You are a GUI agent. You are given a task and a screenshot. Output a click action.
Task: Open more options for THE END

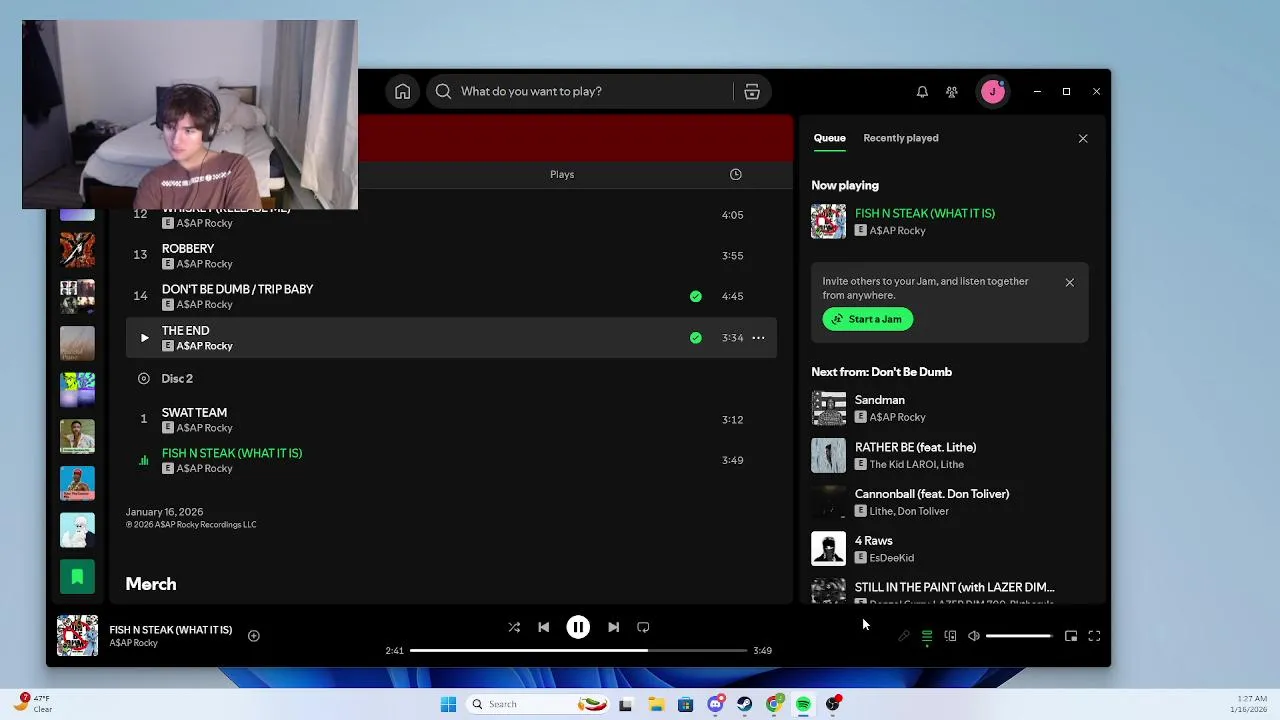coord(758,338)
